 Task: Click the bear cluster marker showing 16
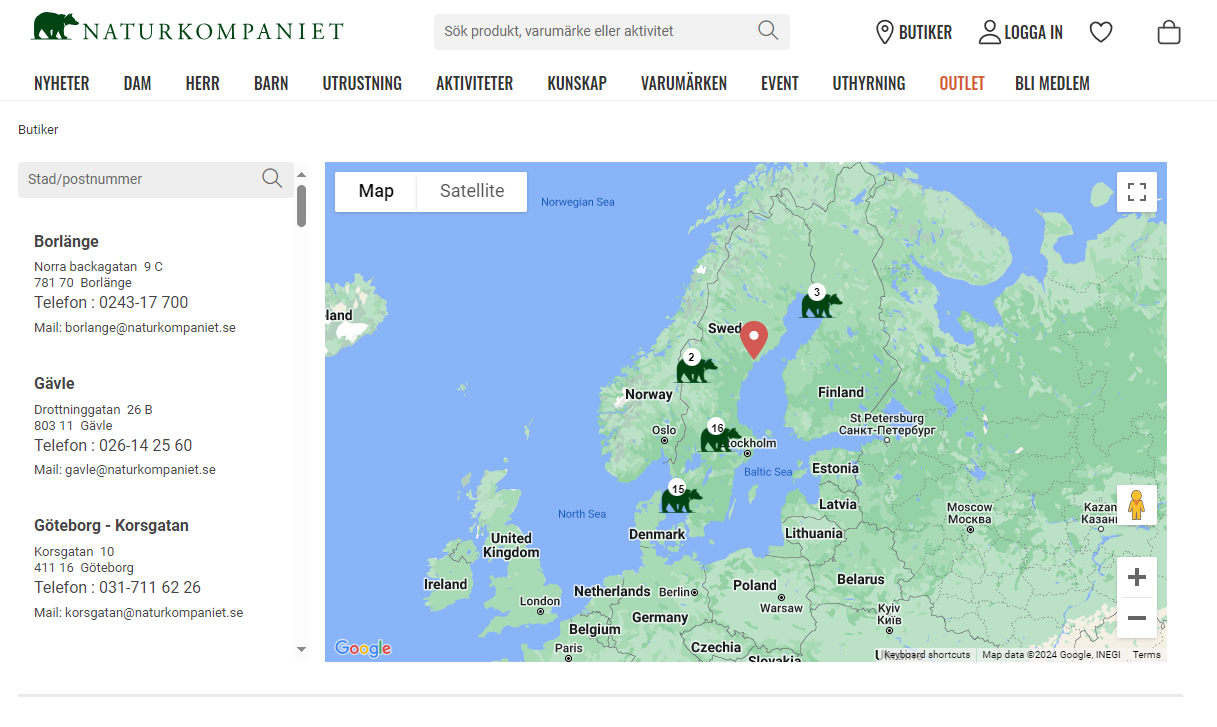(720, 436)
